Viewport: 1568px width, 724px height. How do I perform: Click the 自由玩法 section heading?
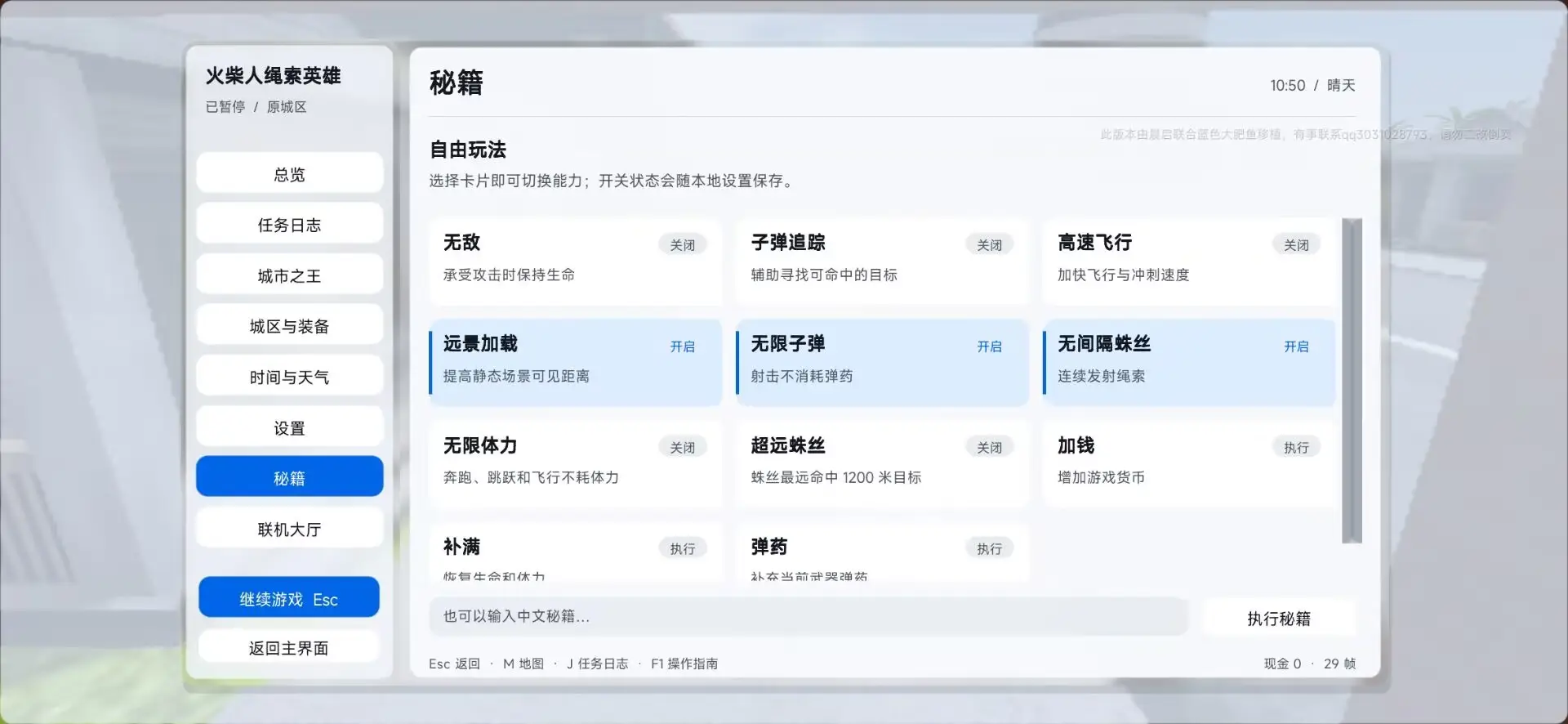coord(468,150)
